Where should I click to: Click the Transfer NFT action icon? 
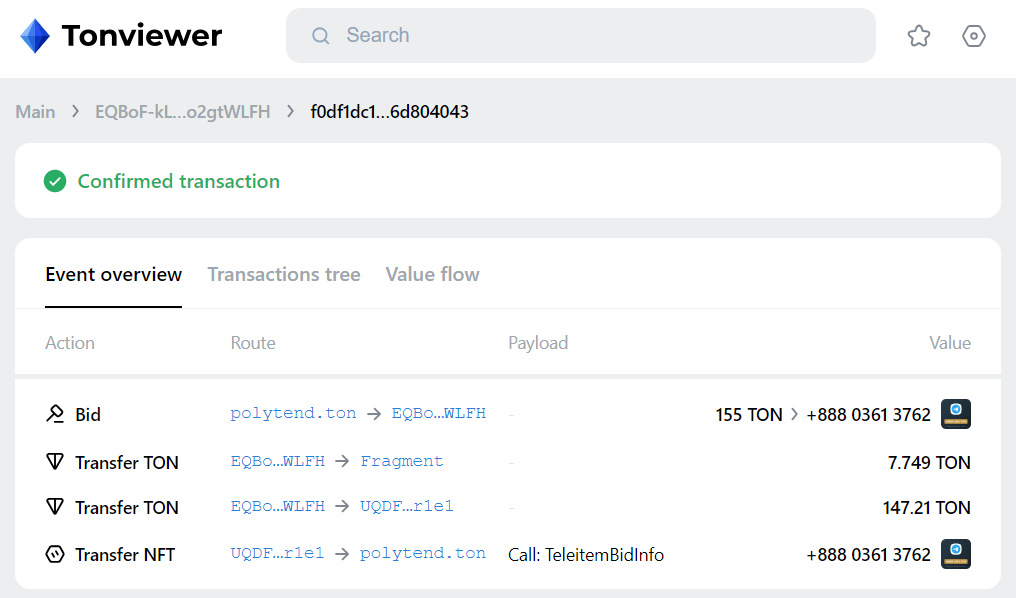[x=55, y=555]
